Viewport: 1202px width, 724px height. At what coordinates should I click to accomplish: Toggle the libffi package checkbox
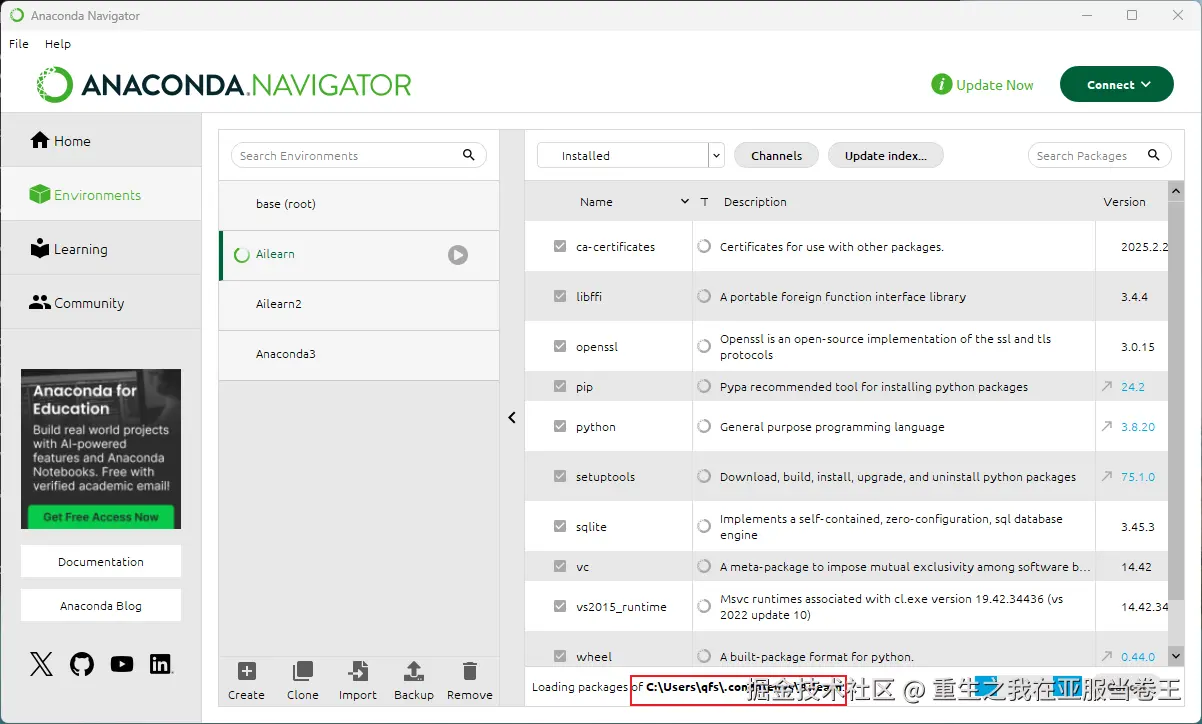560,296
